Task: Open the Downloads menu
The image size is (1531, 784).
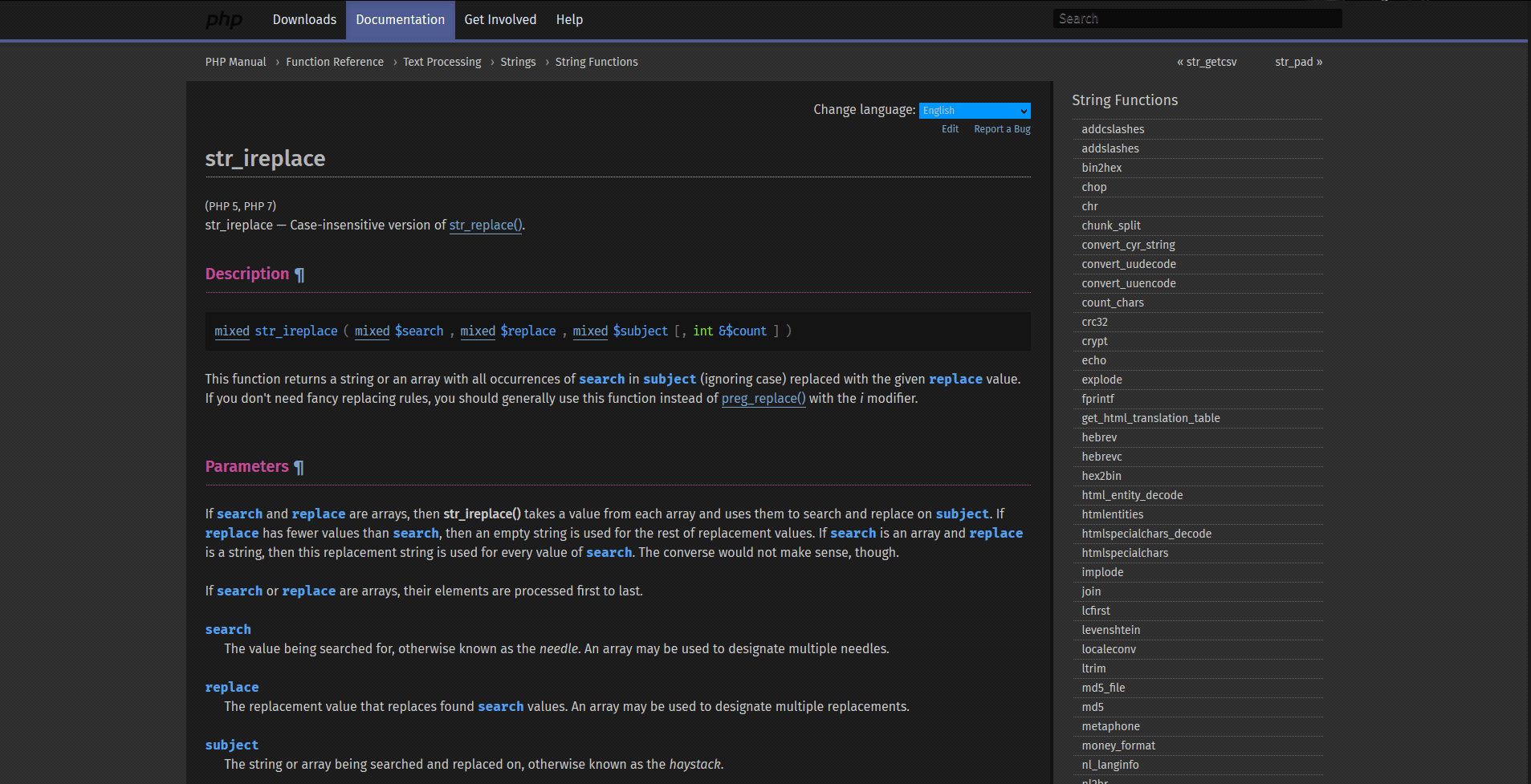Action: point(304,19)
